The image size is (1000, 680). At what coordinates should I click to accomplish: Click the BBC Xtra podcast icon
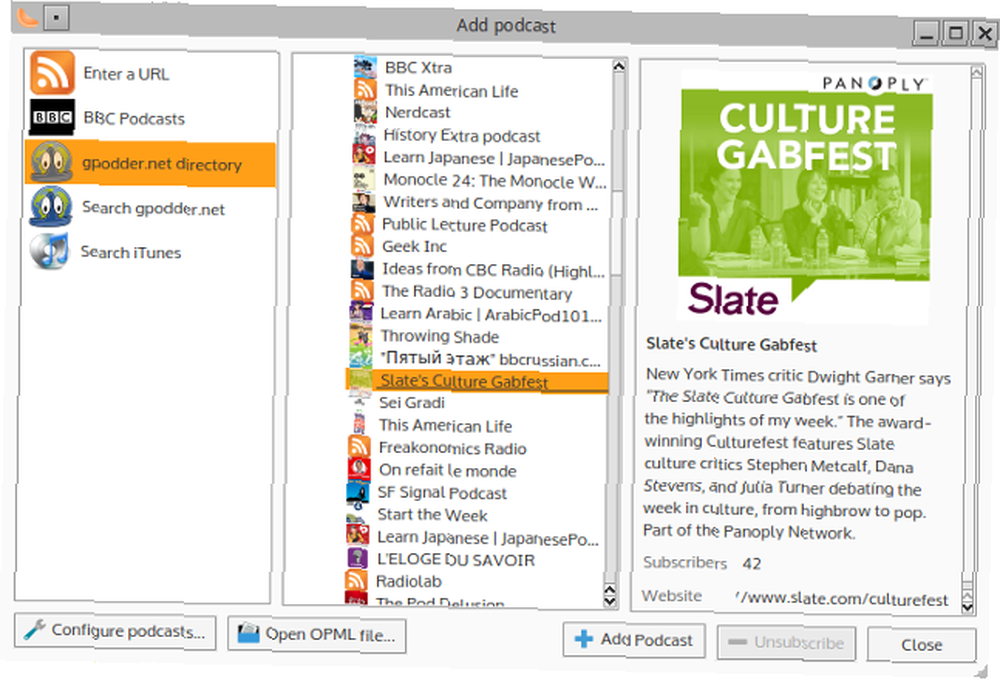(365, 67)
